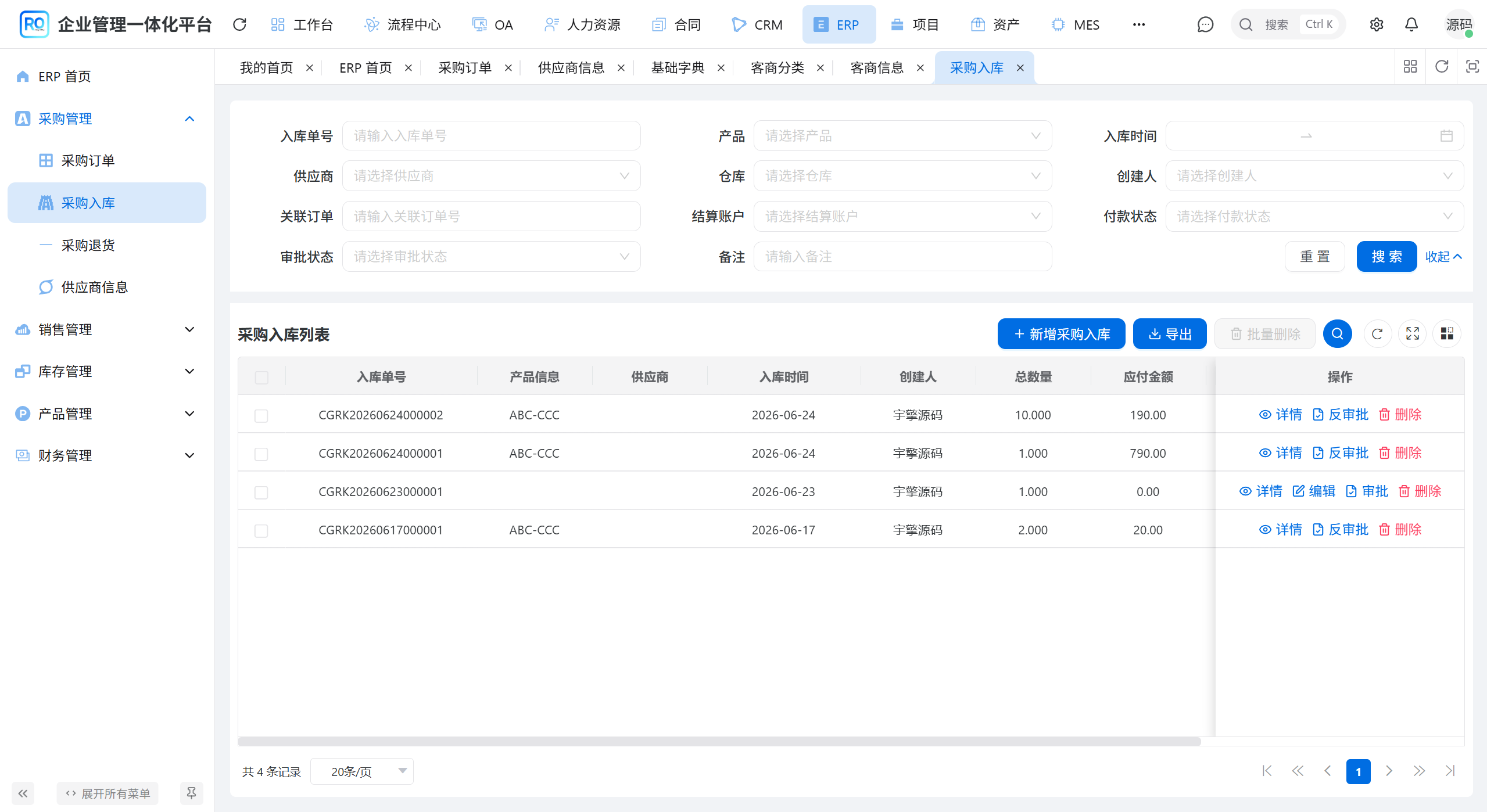
Task: Check the row CGRK20260624000002
Action: (261, 416)
